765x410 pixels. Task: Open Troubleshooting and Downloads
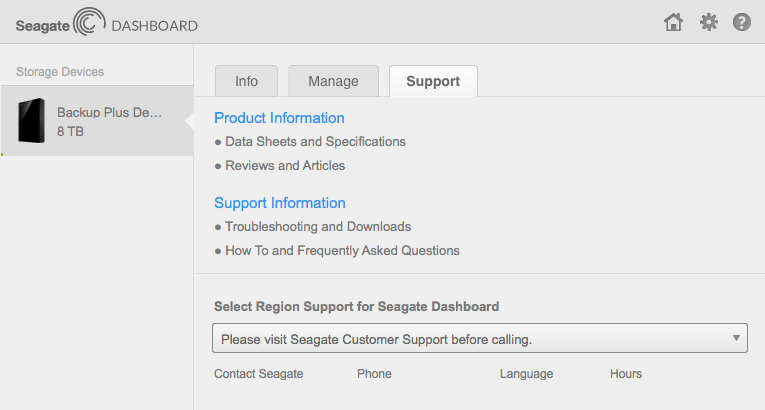click(x=318, y=226)
